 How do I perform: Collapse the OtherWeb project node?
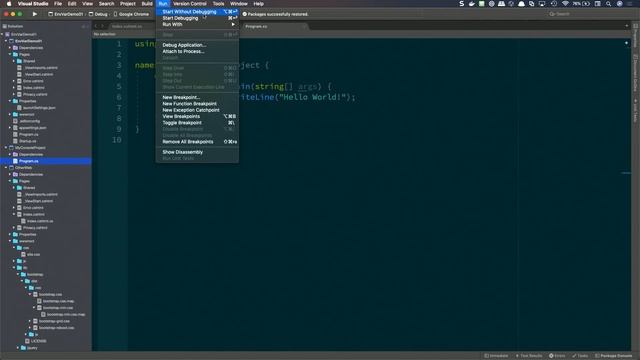pos(6,167)
